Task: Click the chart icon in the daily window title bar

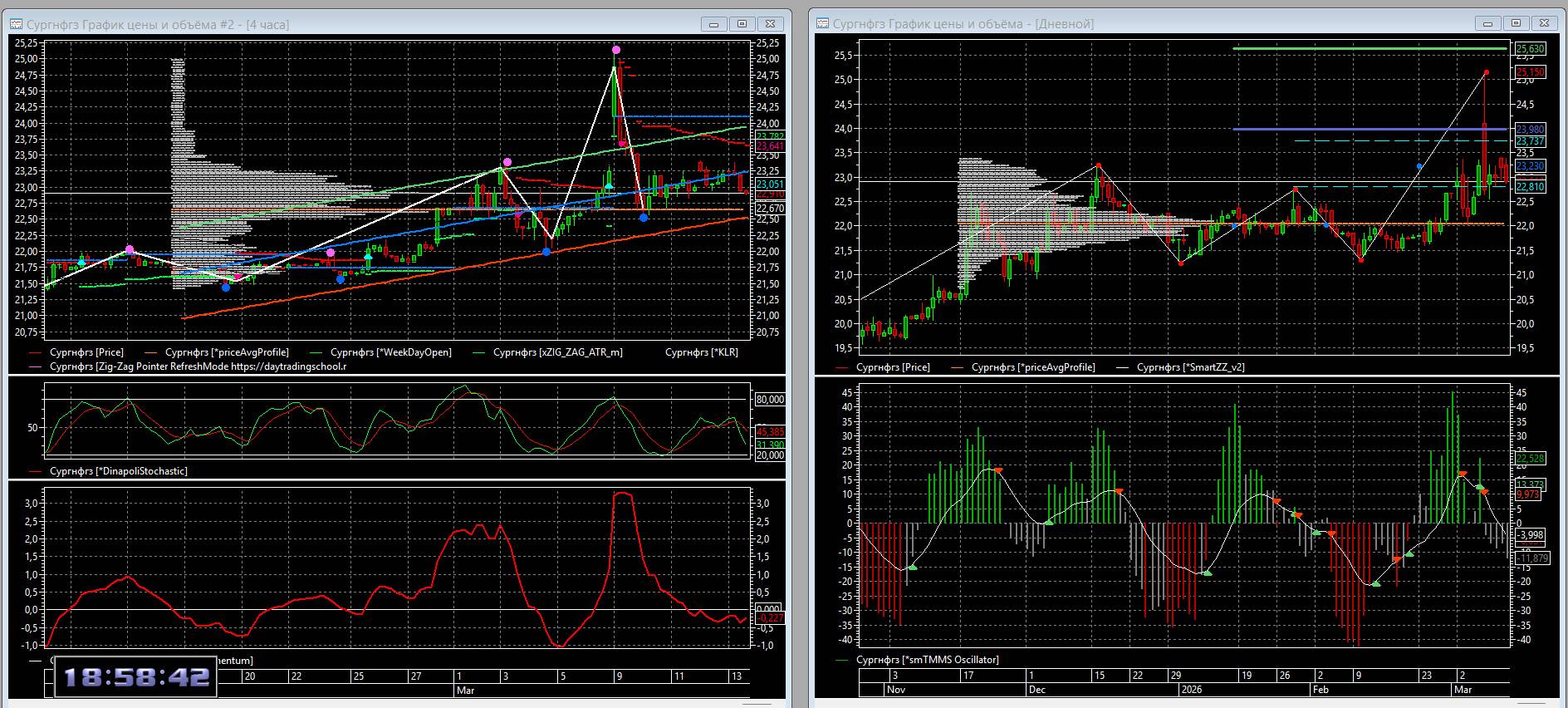Action: click(823, 23)
